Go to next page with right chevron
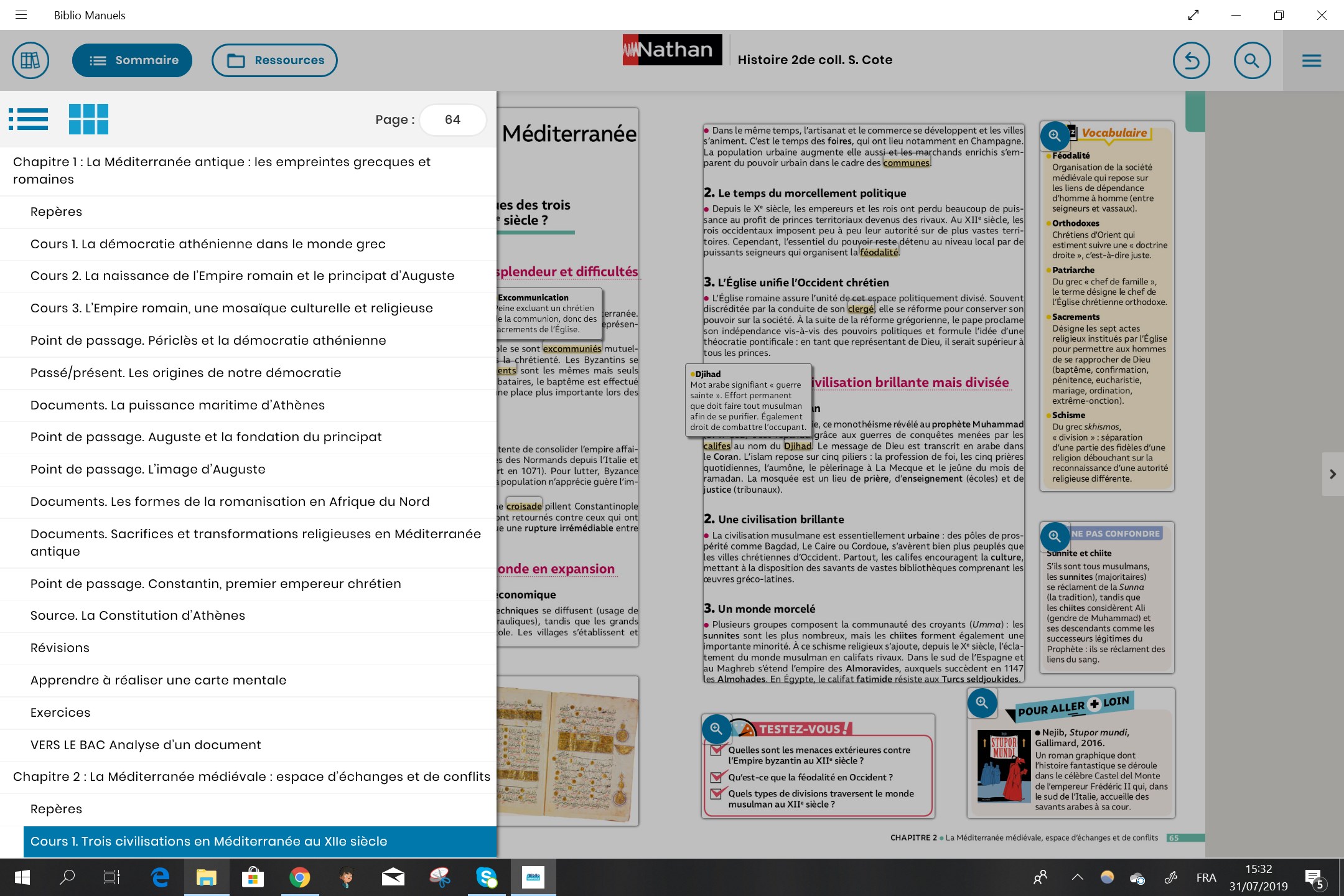 click(x=1332, y=474)
